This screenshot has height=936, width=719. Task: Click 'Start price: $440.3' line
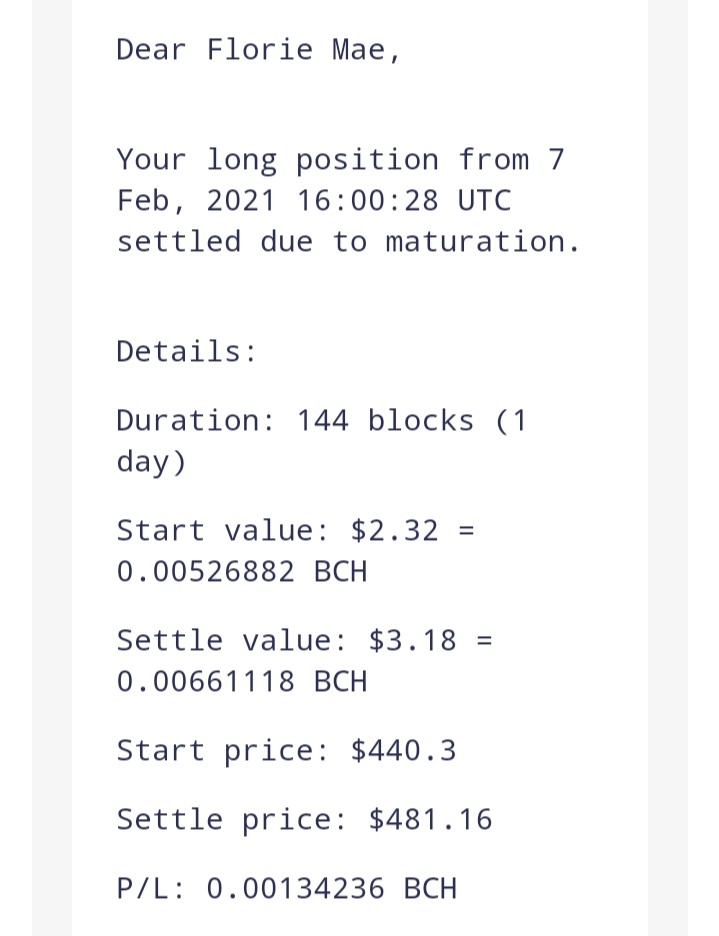[x=287, y=751]
